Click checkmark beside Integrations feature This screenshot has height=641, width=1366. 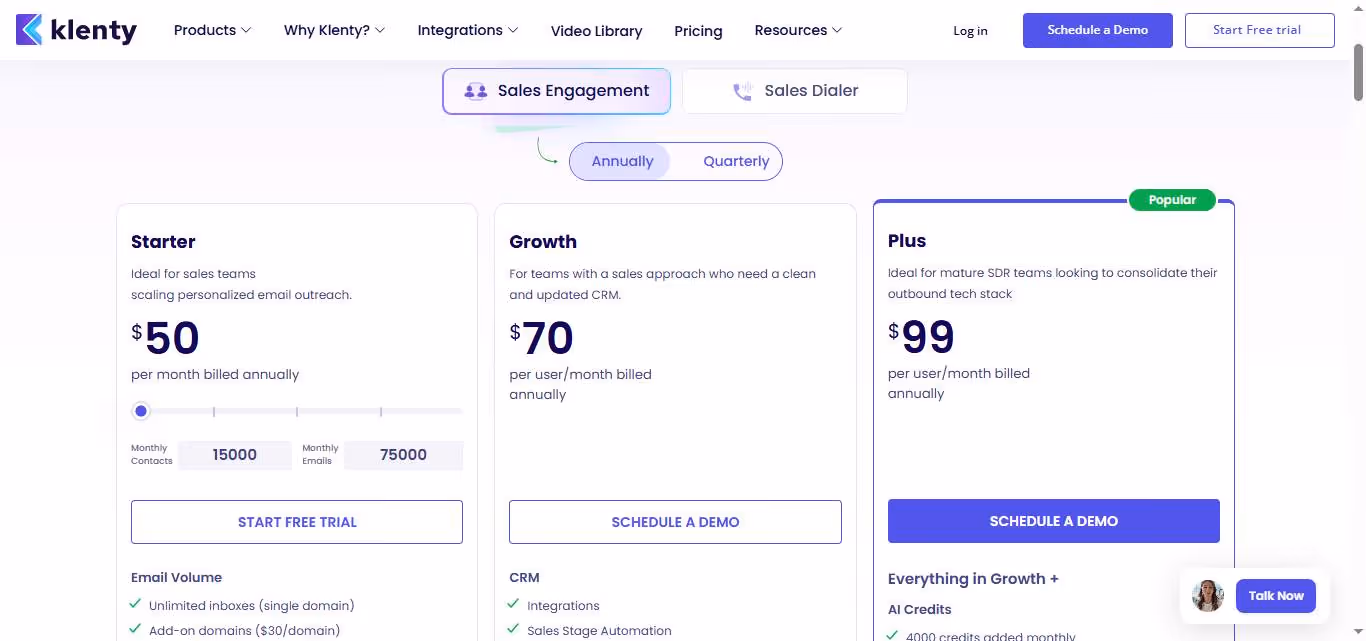tap(513, 604)
